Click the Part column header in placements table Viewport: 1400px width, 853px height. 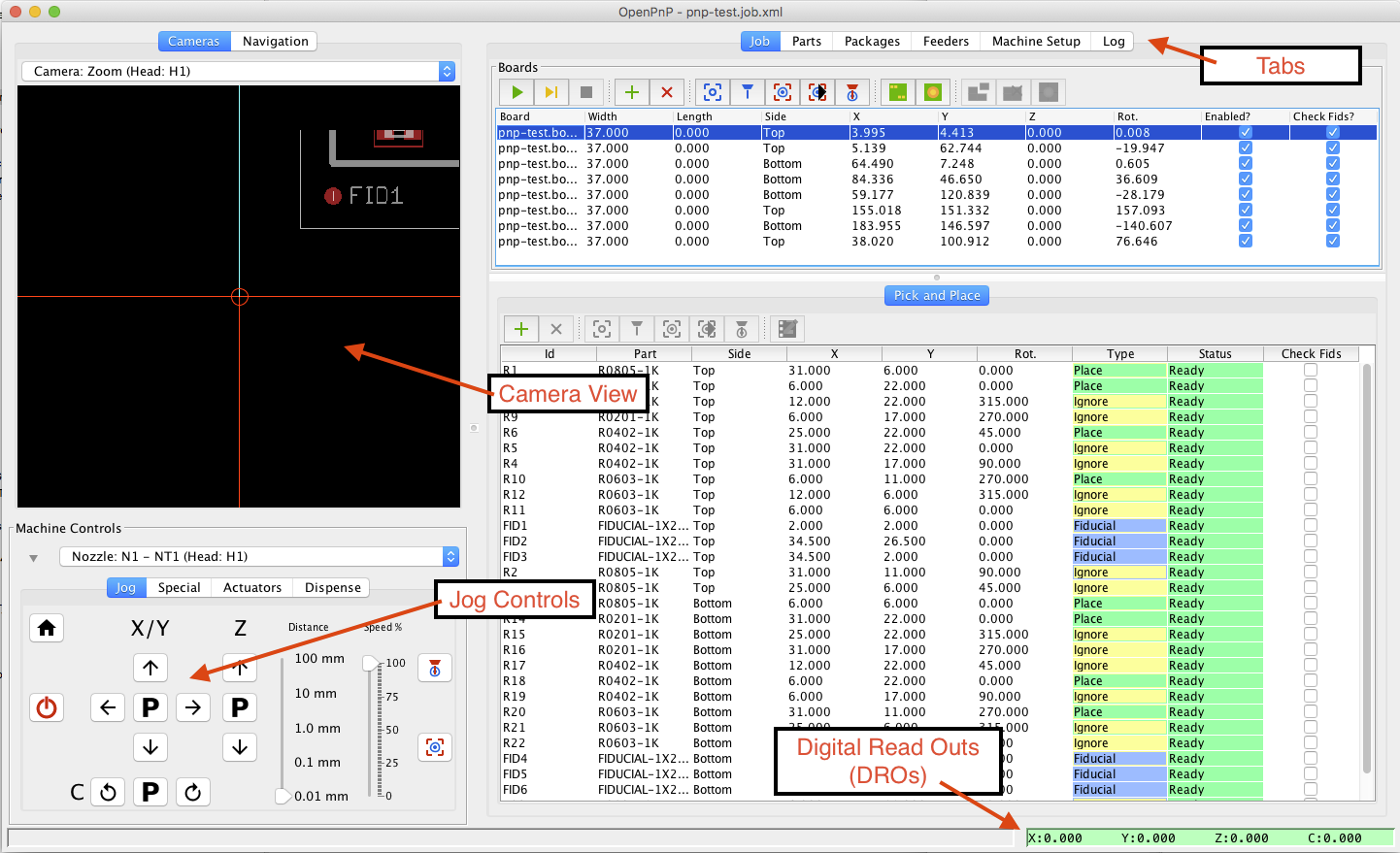click(x=645, y=354)
